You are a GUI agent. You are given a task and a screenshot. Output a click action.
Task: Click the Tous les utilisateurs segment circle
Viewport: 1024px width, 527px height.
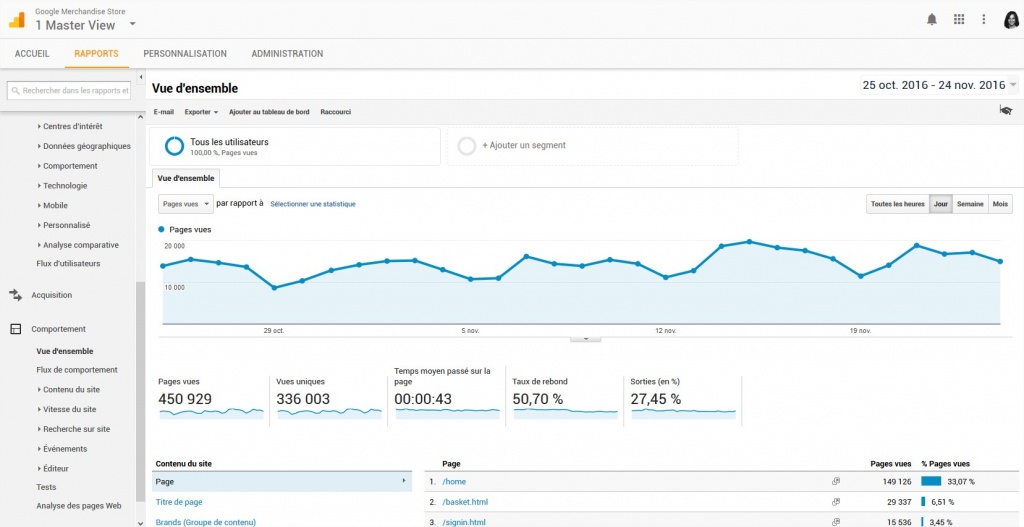coord(174,146)
